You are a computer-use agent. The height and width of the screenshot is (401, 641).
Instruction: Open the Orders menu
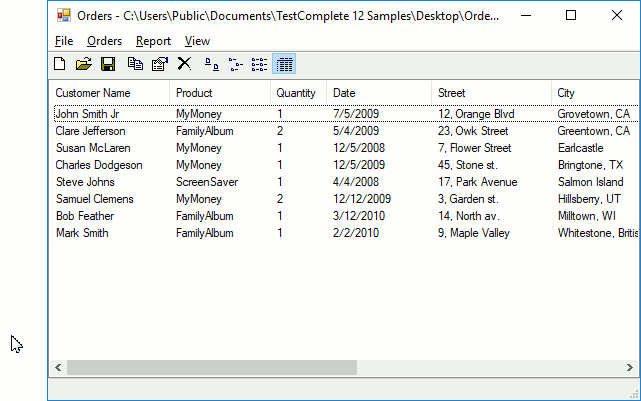tap(104, 41)
